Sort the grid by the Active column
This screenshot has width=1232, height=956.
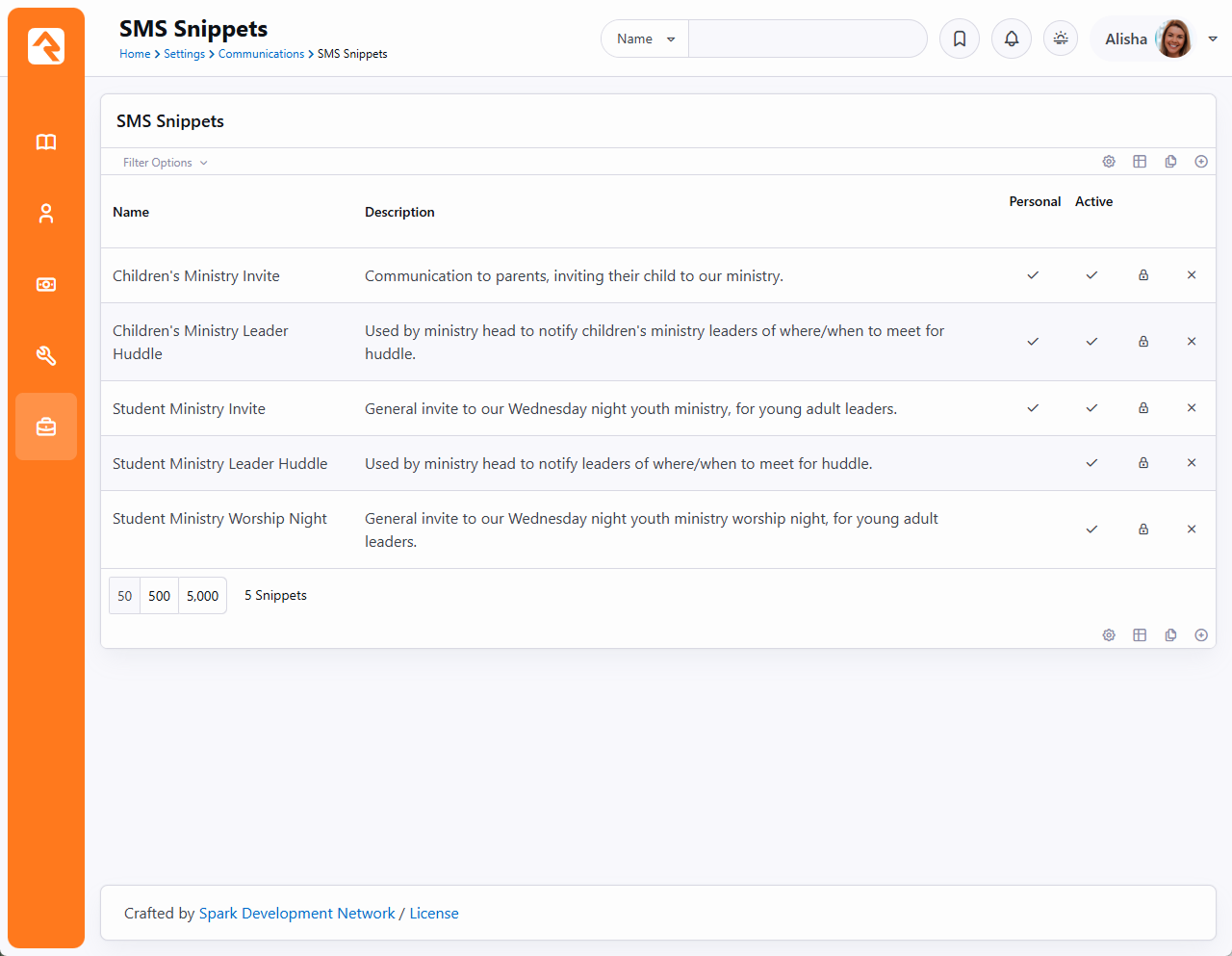[1093, 201]
